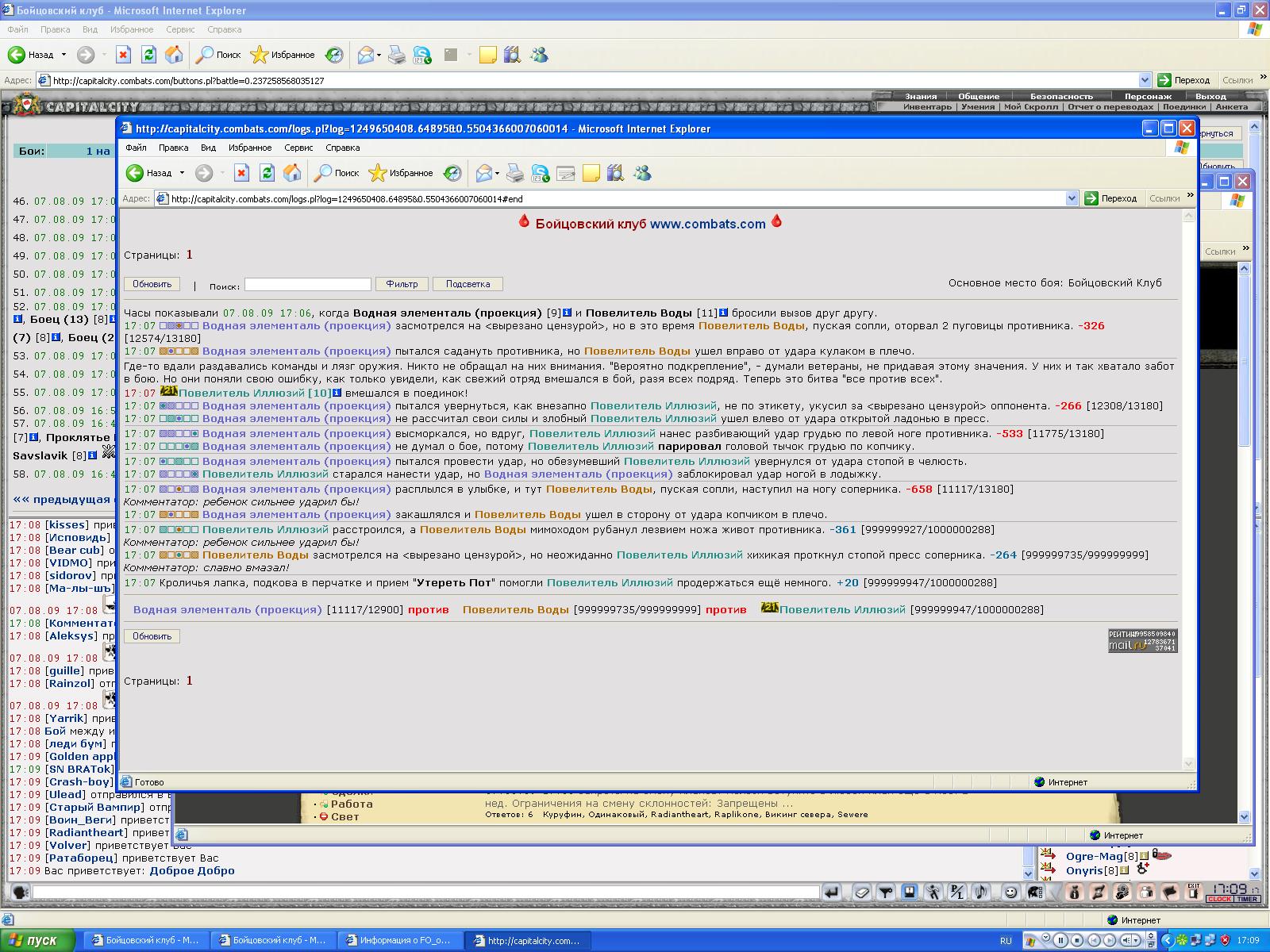Image resolution: width=1270 pixels, height=952 pixels.
Task: Toggle the TIMER mode under the game clock
Action: 1247,899
